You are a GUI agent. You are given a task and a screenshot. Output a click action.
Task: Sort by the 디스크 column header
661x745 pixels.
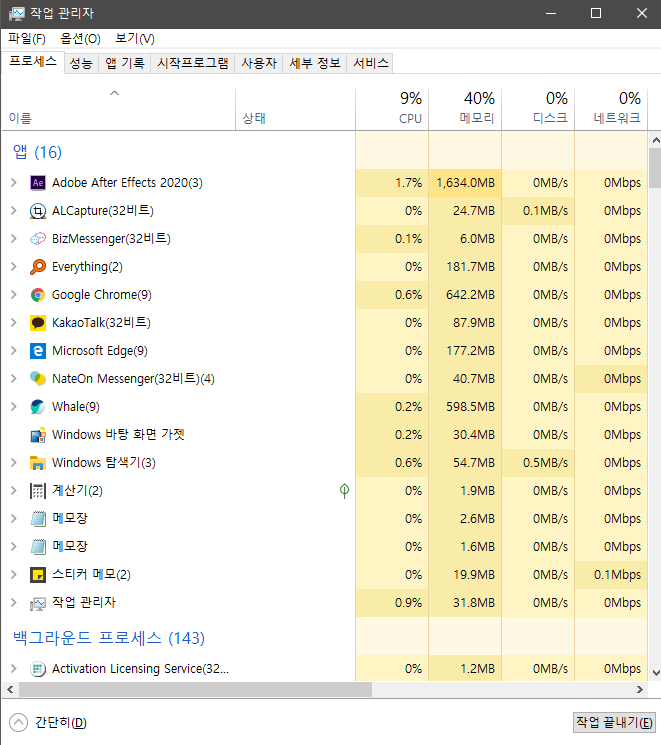click(x=538, y=109)
